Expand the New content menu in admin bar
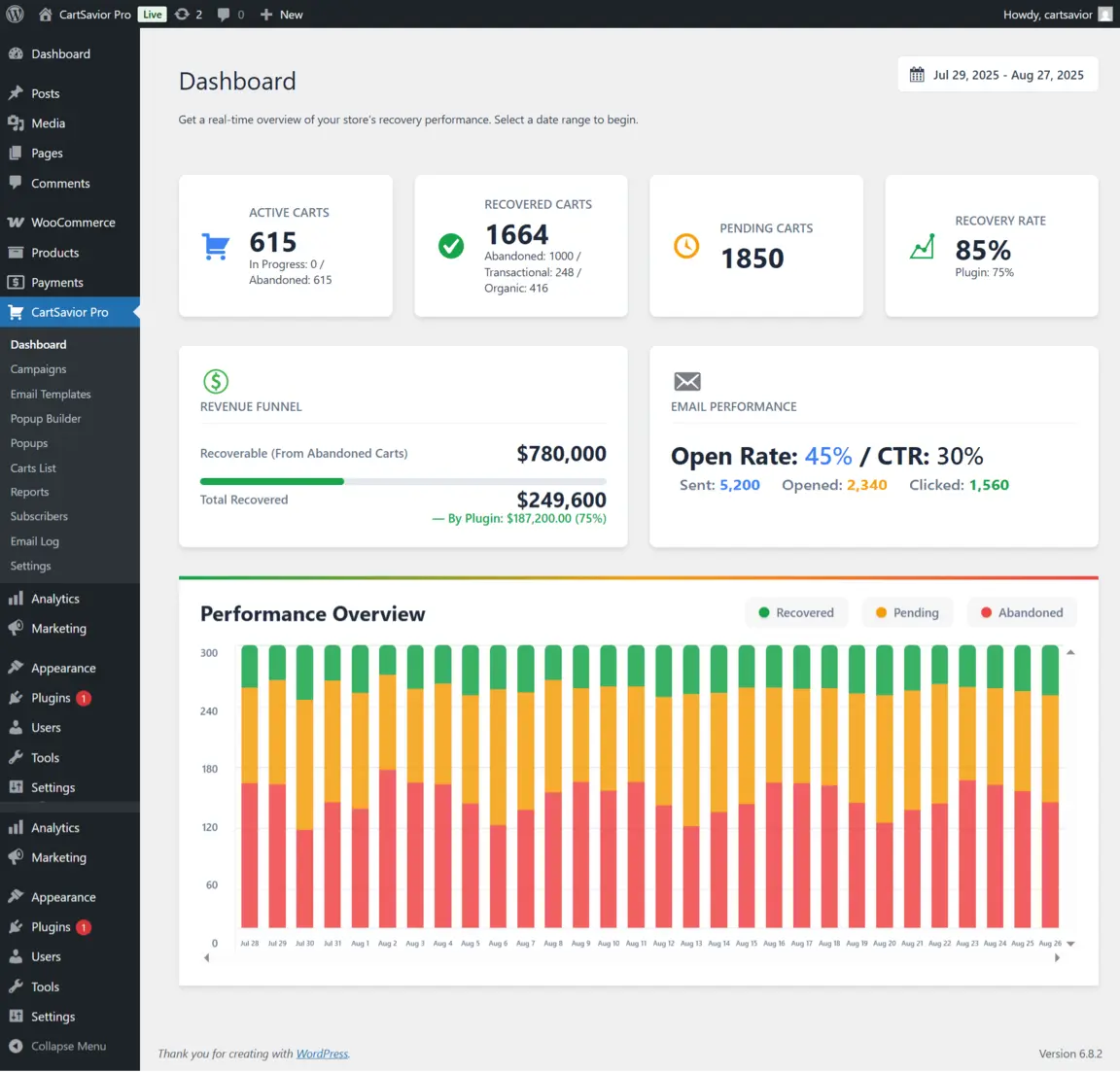Screen dimensions: 1120x1072 [x=282, y=15]
